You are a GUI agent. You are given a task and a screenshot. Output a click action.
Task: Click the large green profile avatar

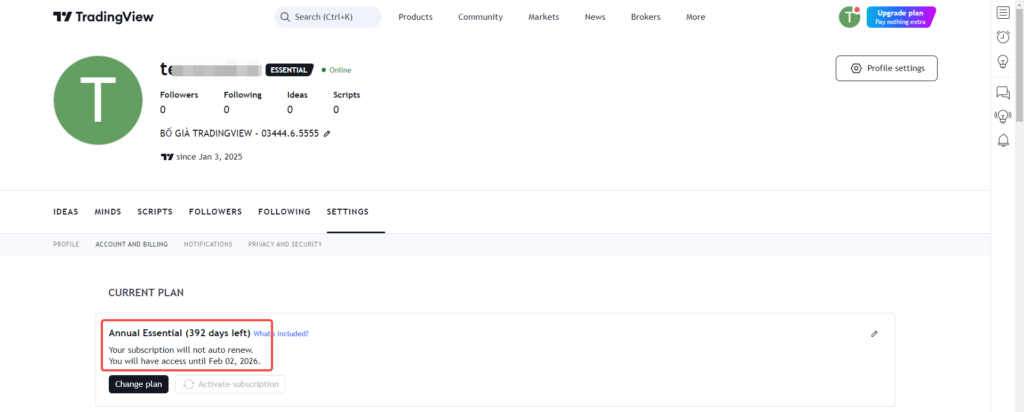(x=97, y=100)
